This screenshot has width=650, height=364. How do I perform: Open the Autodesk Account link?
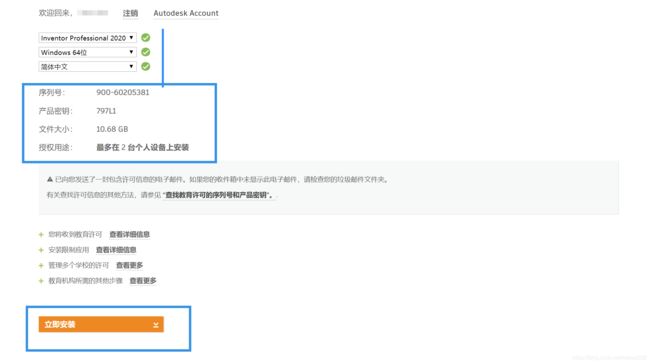186,13
